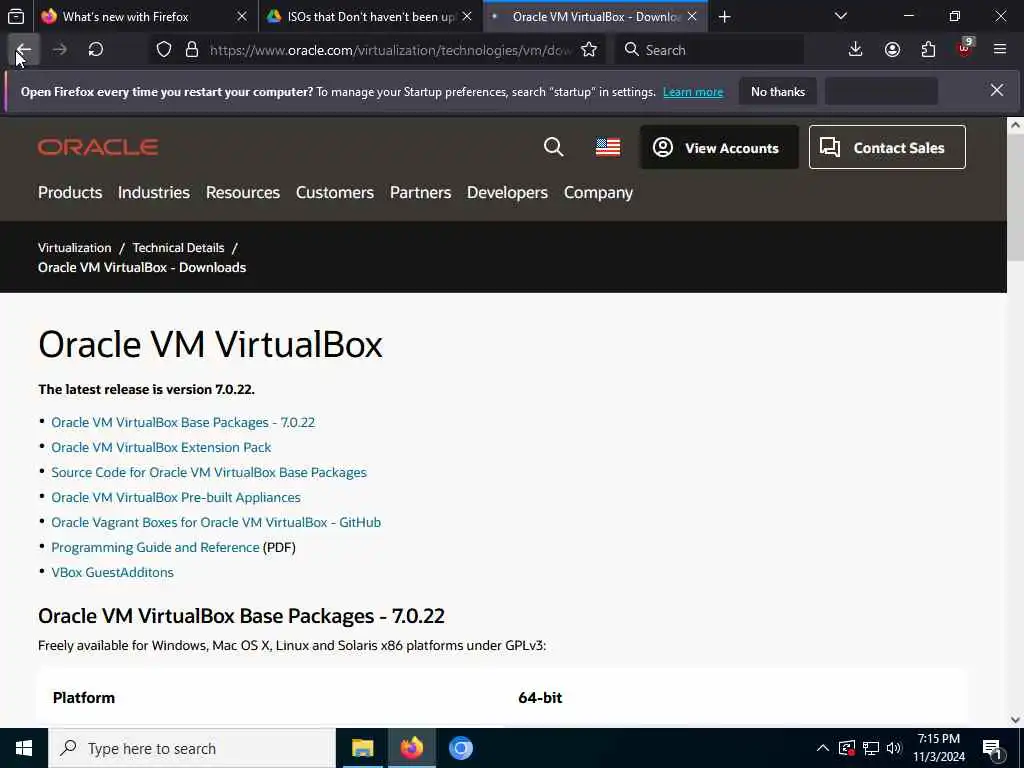Screen dimensions: 1024x768
Task: Open the Developers navigation menu
Action: (507, 193)
